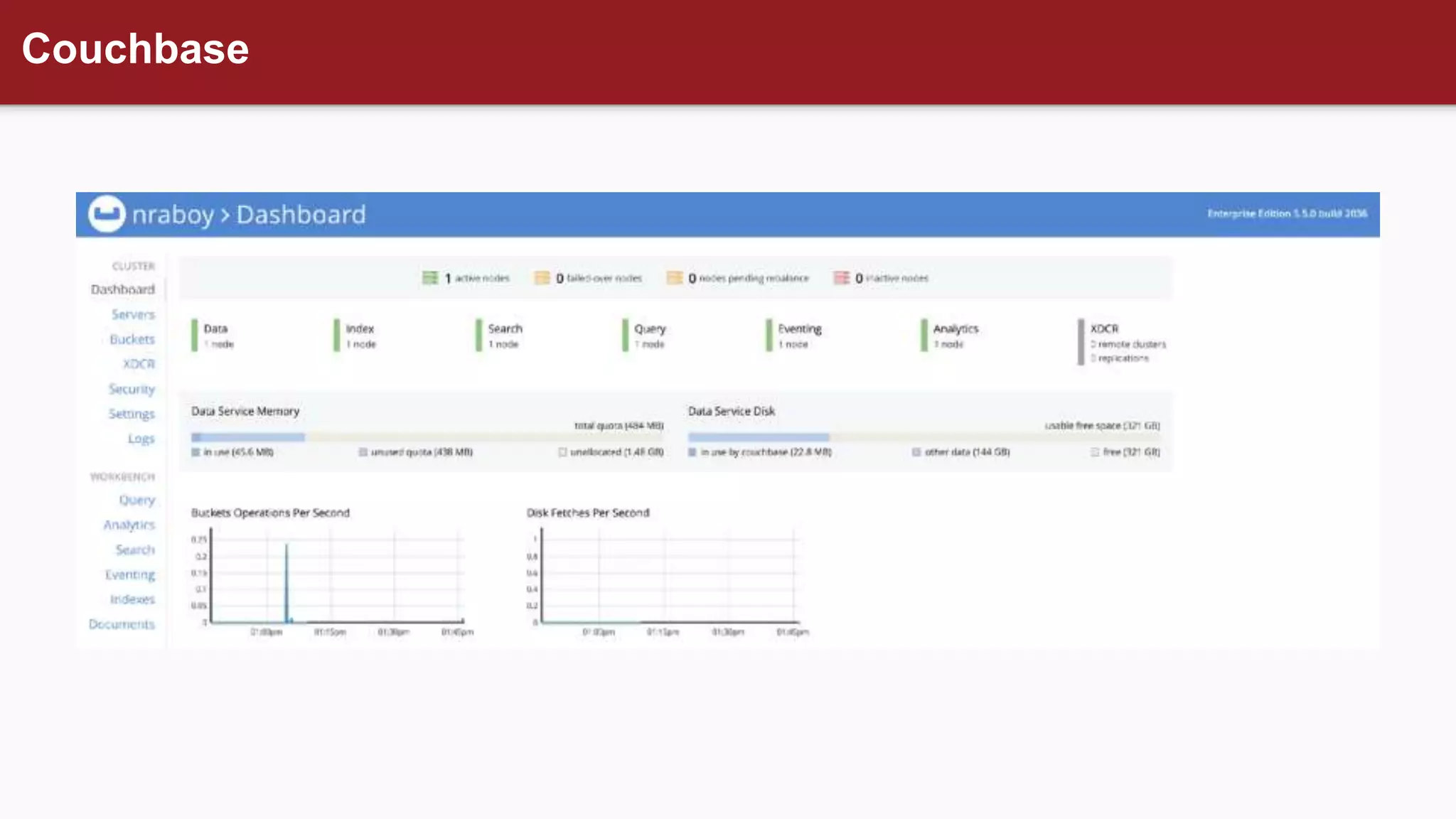The height and width of the screenshot is (819, 1456).
Task: Select the Analytics service tile
Action: (x=950, y=336)
